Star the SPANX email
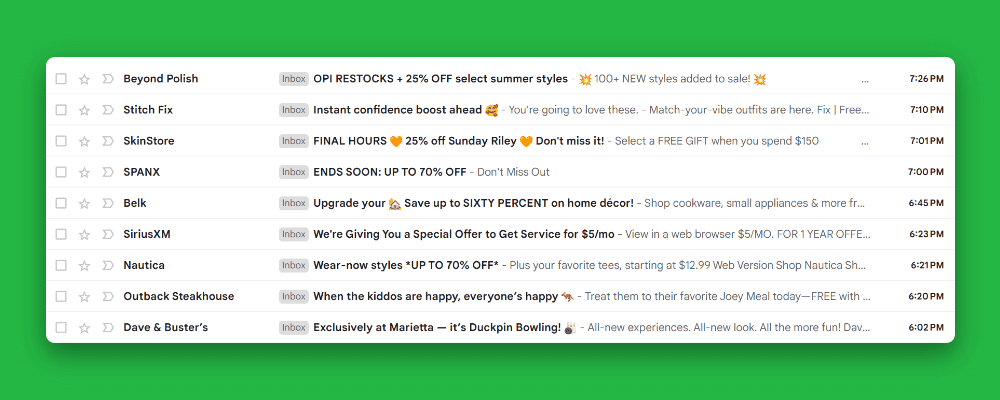1000x400 pixels. [x=84, y=172]
